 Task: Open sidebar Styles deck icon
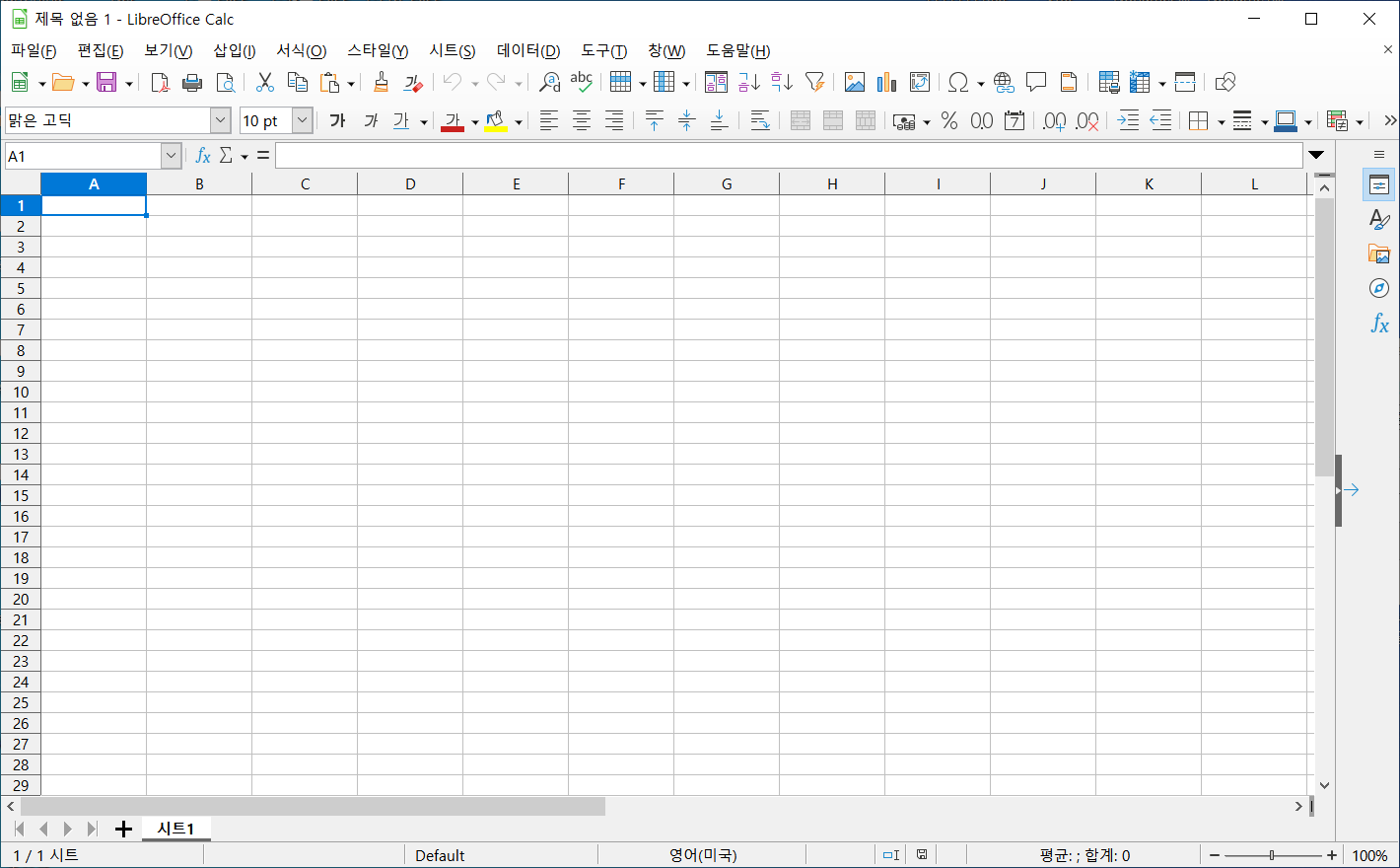coord(1379,220)
